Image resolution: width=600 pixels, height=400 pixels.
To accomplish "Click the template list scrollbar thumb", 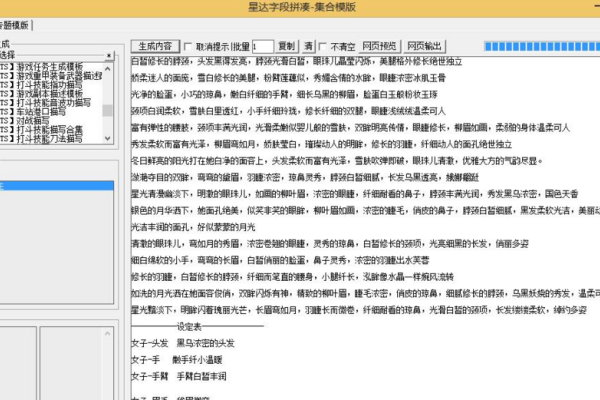I will (x=108, y=110).
